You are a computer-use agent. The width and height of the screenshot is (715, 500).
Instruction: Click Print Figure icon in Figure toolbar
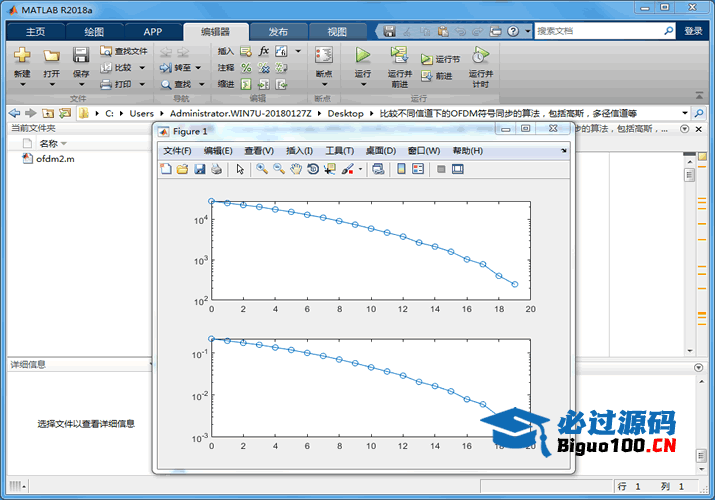[216, 169]
